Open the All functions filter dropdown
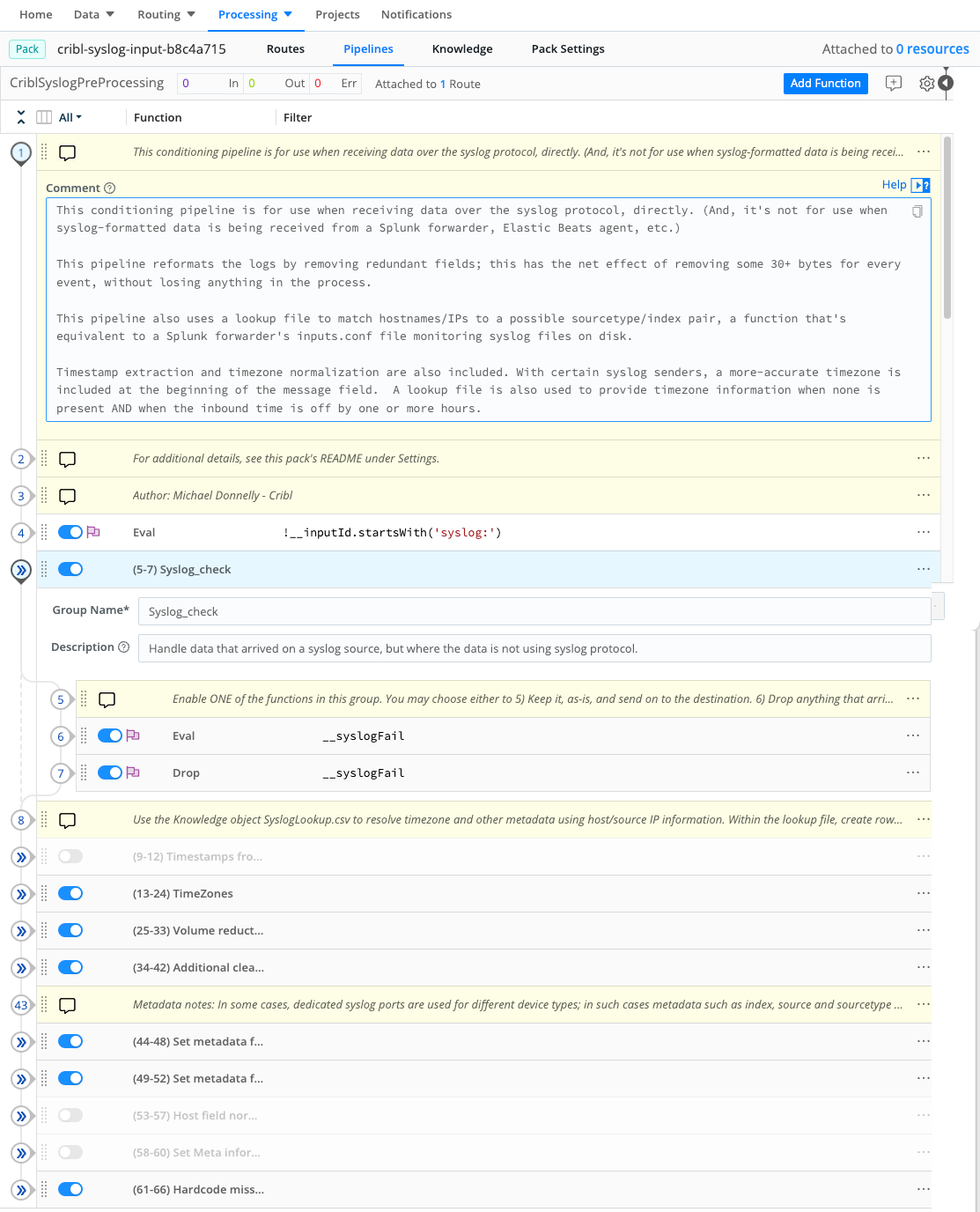The width and height of the screenshot is (980, 1212). pyautogui.click(x=67, y=116)
